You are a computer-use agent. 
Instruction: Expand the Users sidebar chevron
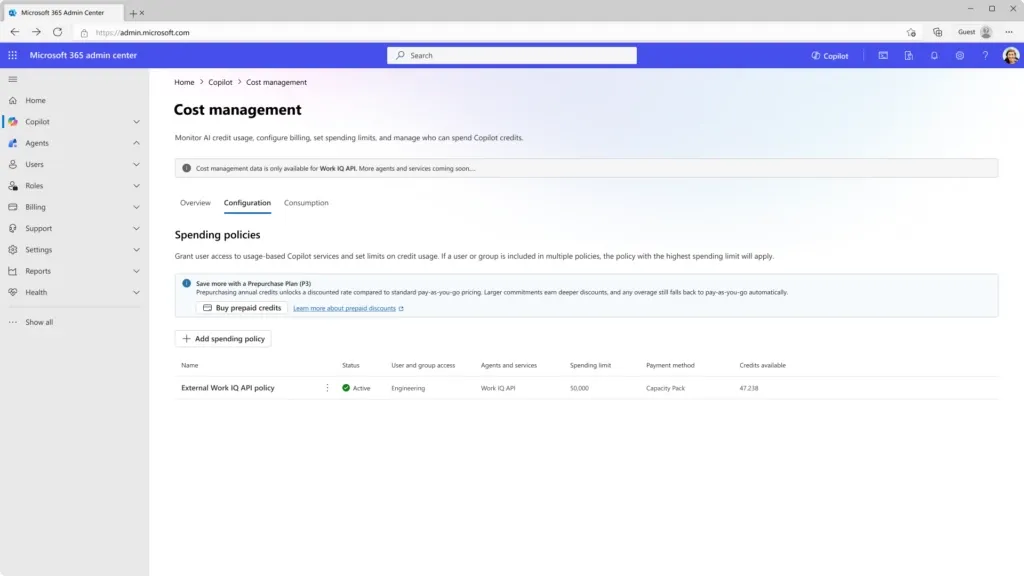coord(136,165)
